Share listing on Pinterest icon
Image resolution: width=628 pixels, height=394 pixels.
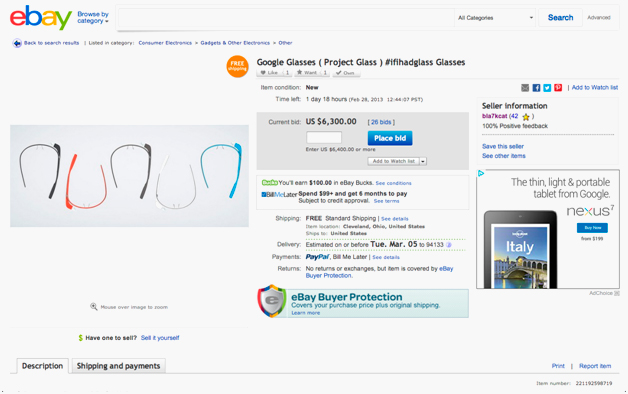558,88
